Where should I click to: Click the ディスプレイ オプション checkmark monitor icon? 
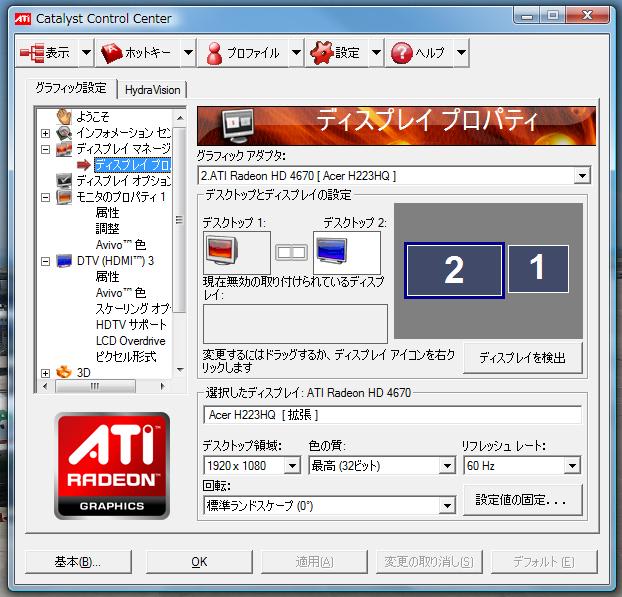coord(63,180)
